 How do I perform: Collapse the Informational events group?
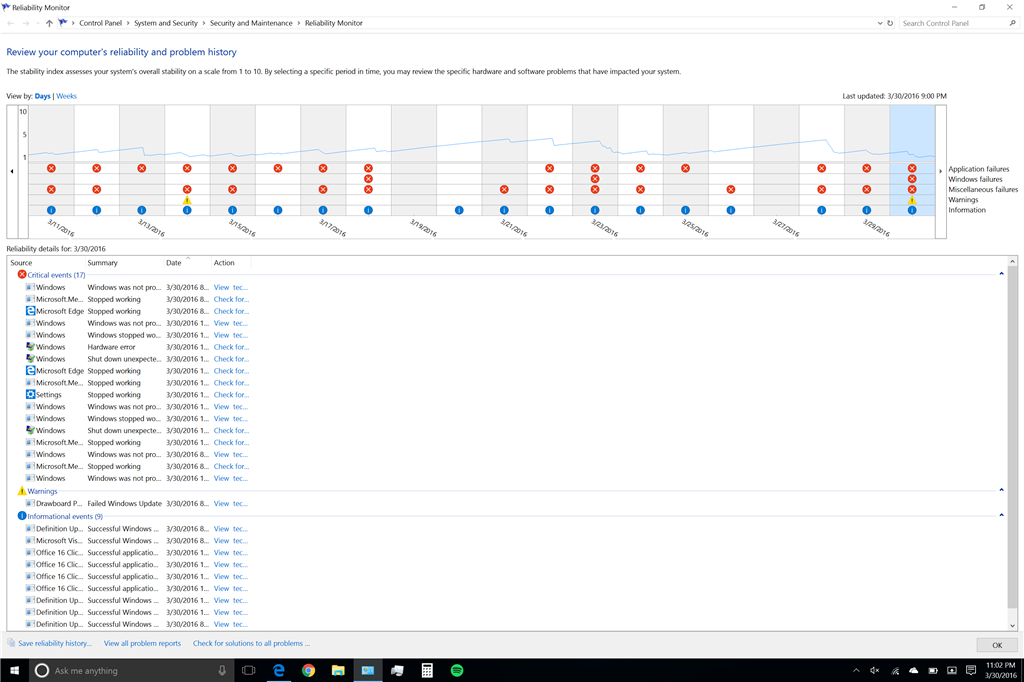pyautogui.click(x=1001, y=516)
